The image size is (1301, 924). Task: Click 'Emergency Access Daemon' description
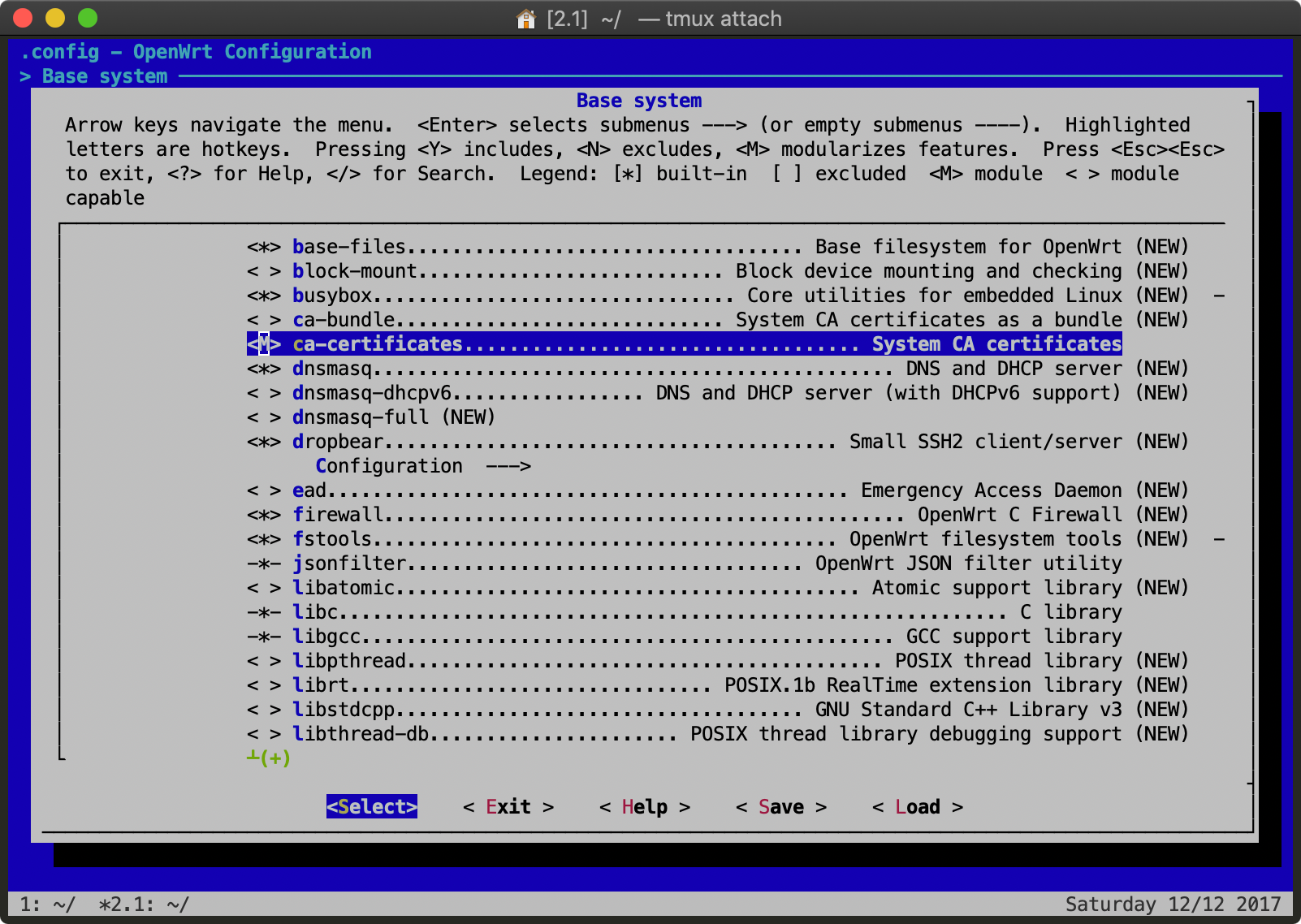992,490
